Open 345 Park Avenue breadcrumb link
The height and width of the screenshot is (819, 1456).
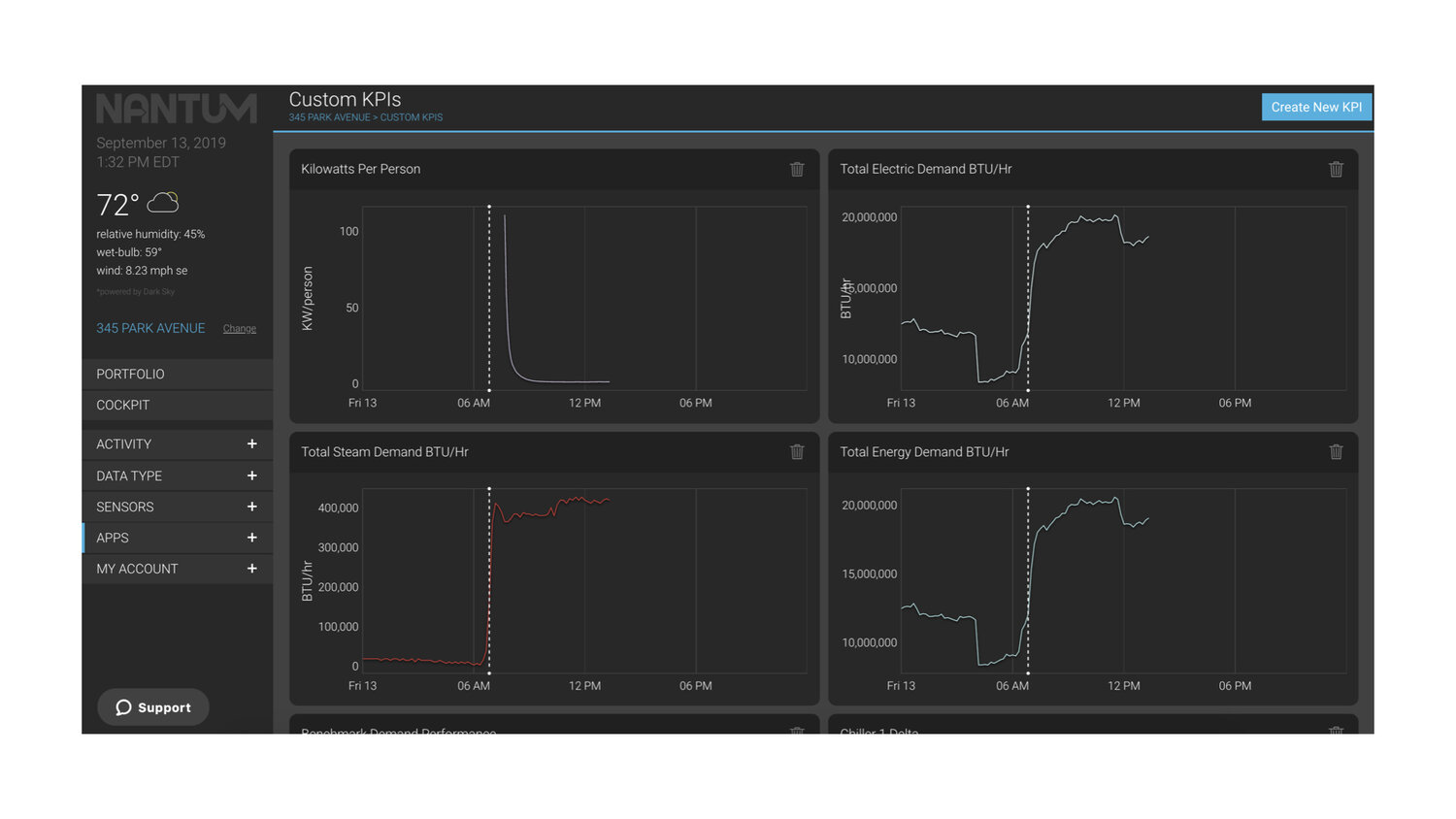pyautogui.click(x=329, y=117)
